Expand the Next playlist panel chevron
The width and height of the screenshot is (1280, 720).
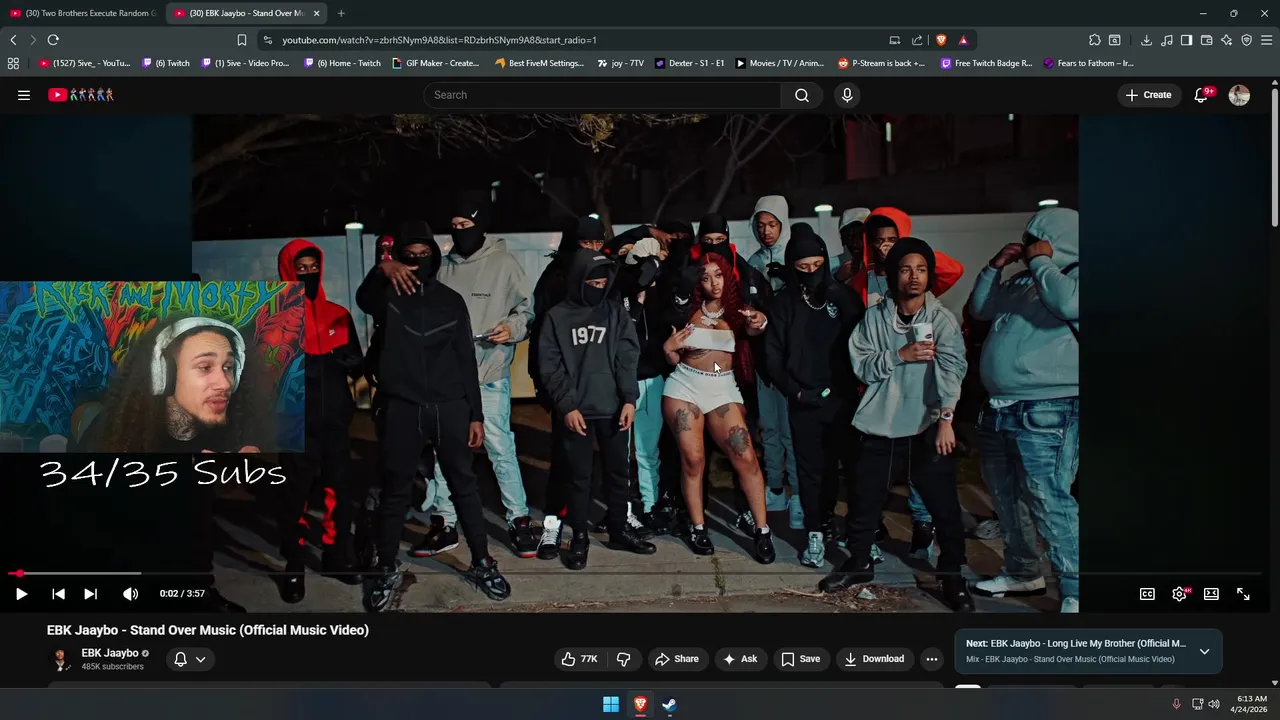1204,651
